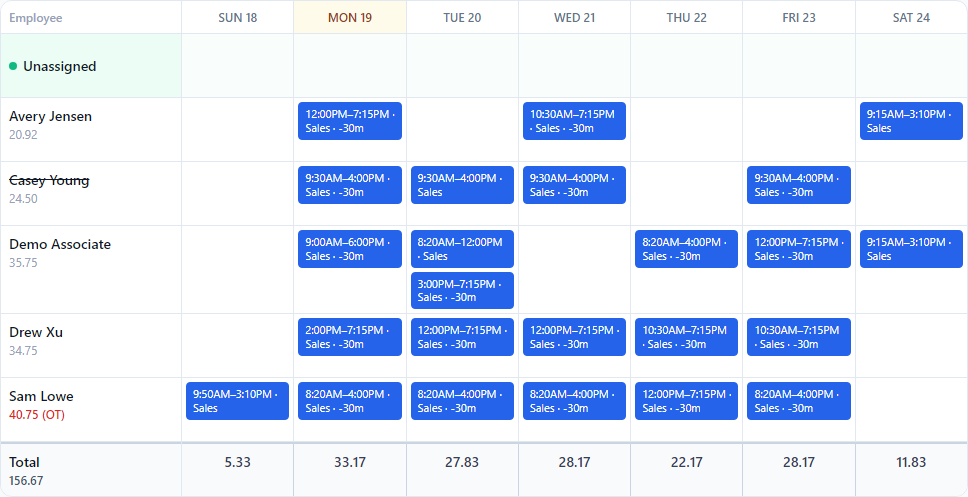The height and width of the screenshot is (497, 968).
Task: Open Drew Xu's Monday 2:00PM–7:15PM shift
Action: click(350, 337)
